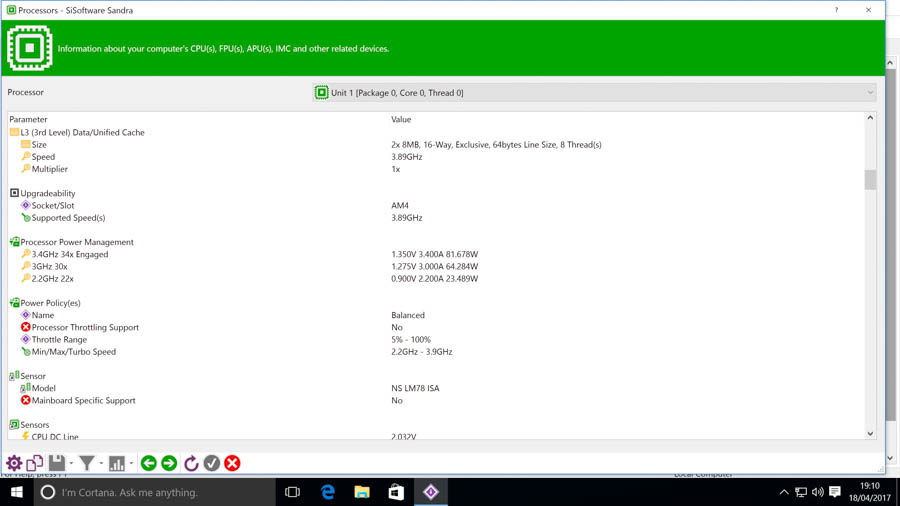The image size is (900, 506).
Task: Click the large processor chip icon in green banner
Action: (30, 48)
